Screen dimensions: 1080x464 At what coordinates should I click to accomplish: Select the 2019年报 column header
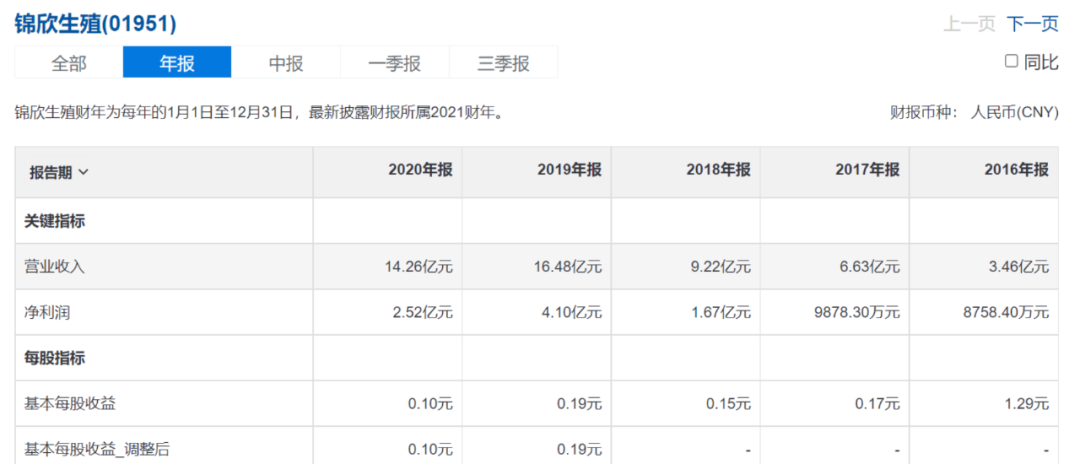[569, 170]
